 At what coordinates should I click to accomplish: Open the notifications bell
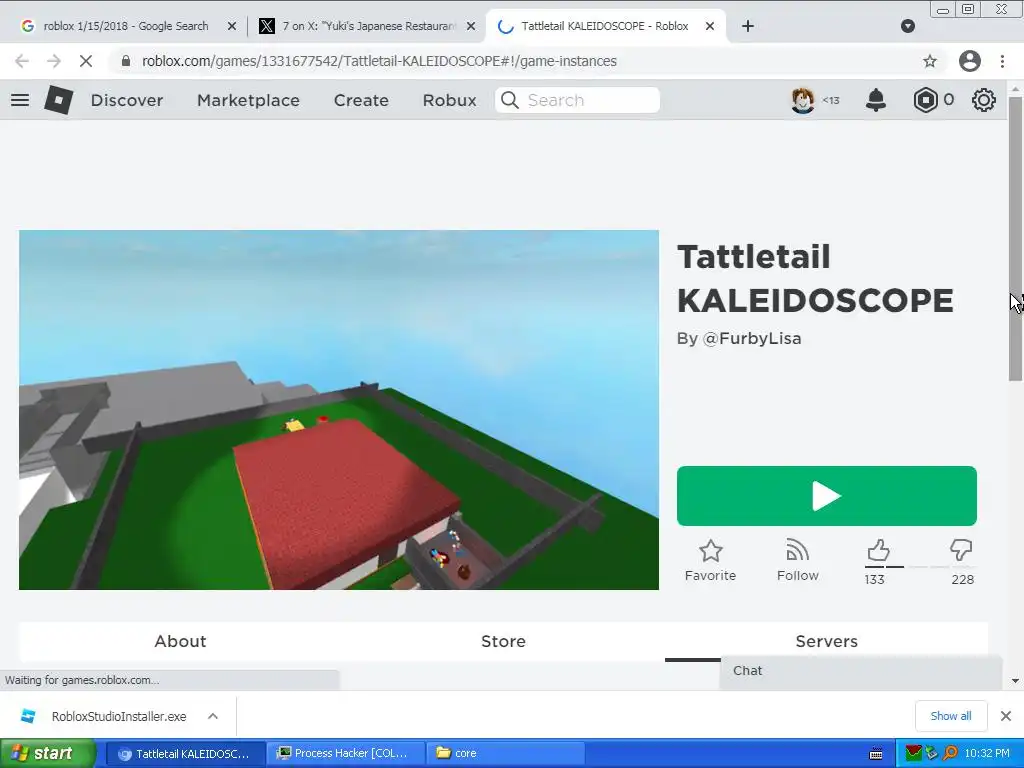(x=876, y=100)
